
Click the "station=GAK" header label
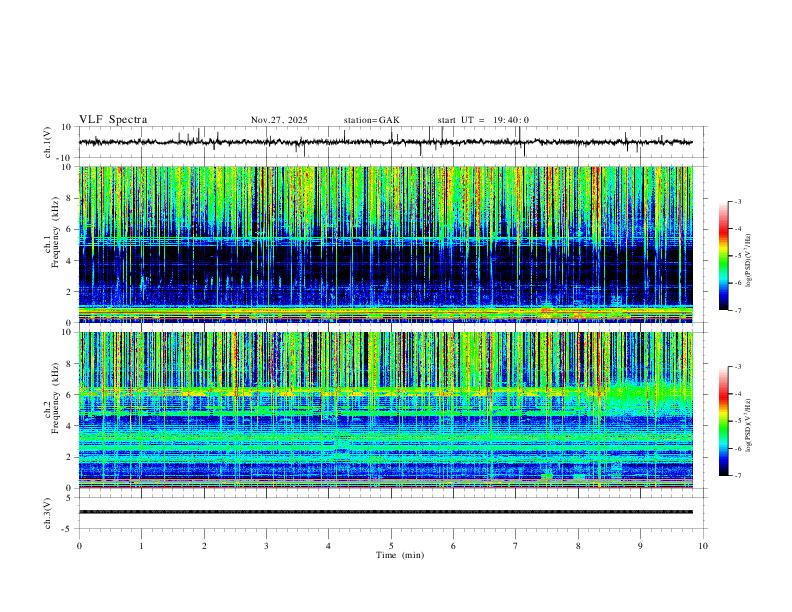pos(371,120)
